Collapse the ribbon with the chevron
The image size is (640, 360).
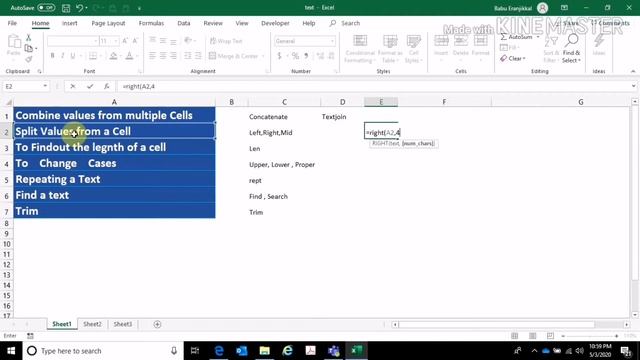pos(633,71)
